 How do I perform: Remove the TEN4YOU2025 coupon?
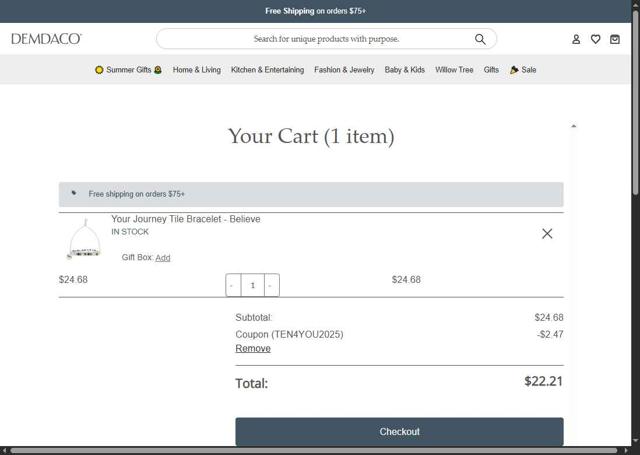(x=253, y=348)
